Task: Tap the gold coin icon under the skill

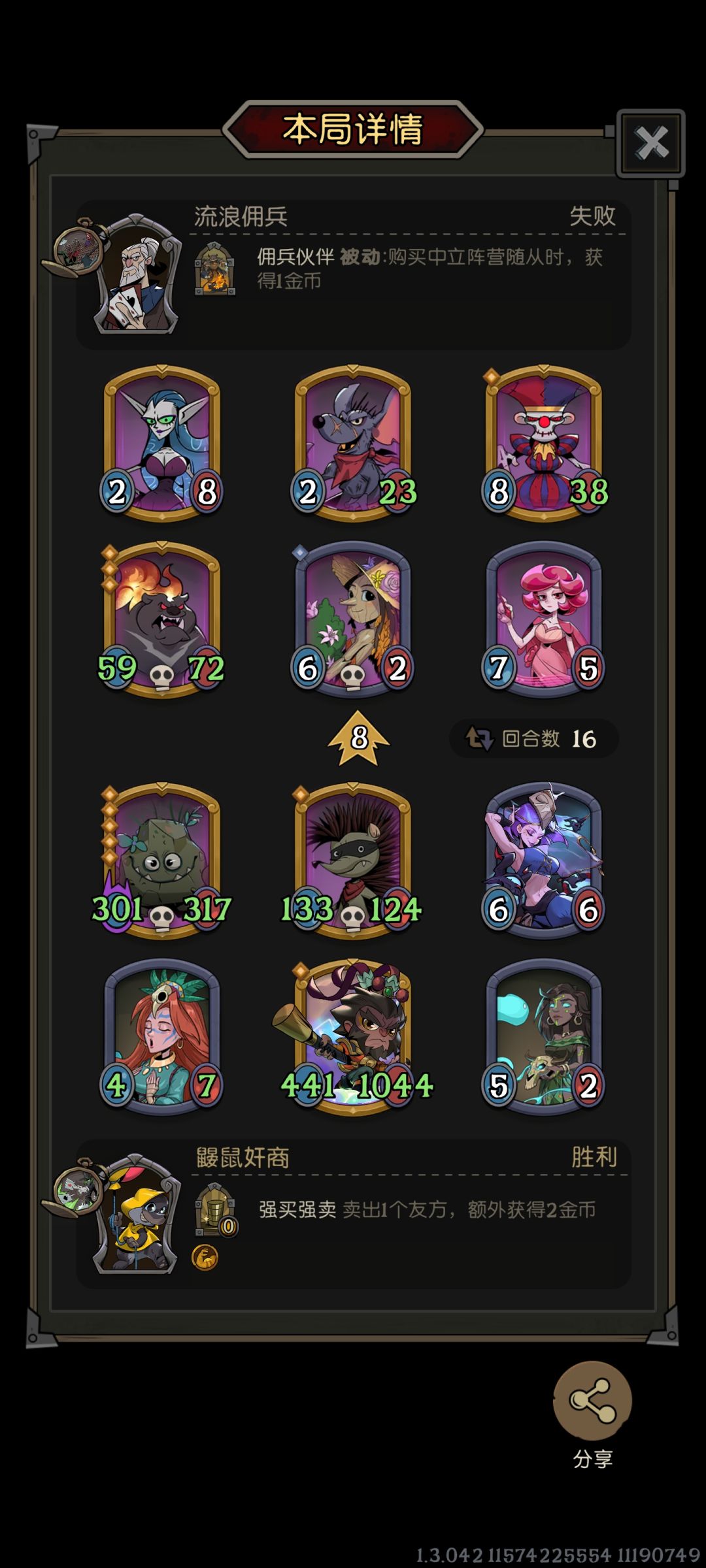Action: point(205,1258)
